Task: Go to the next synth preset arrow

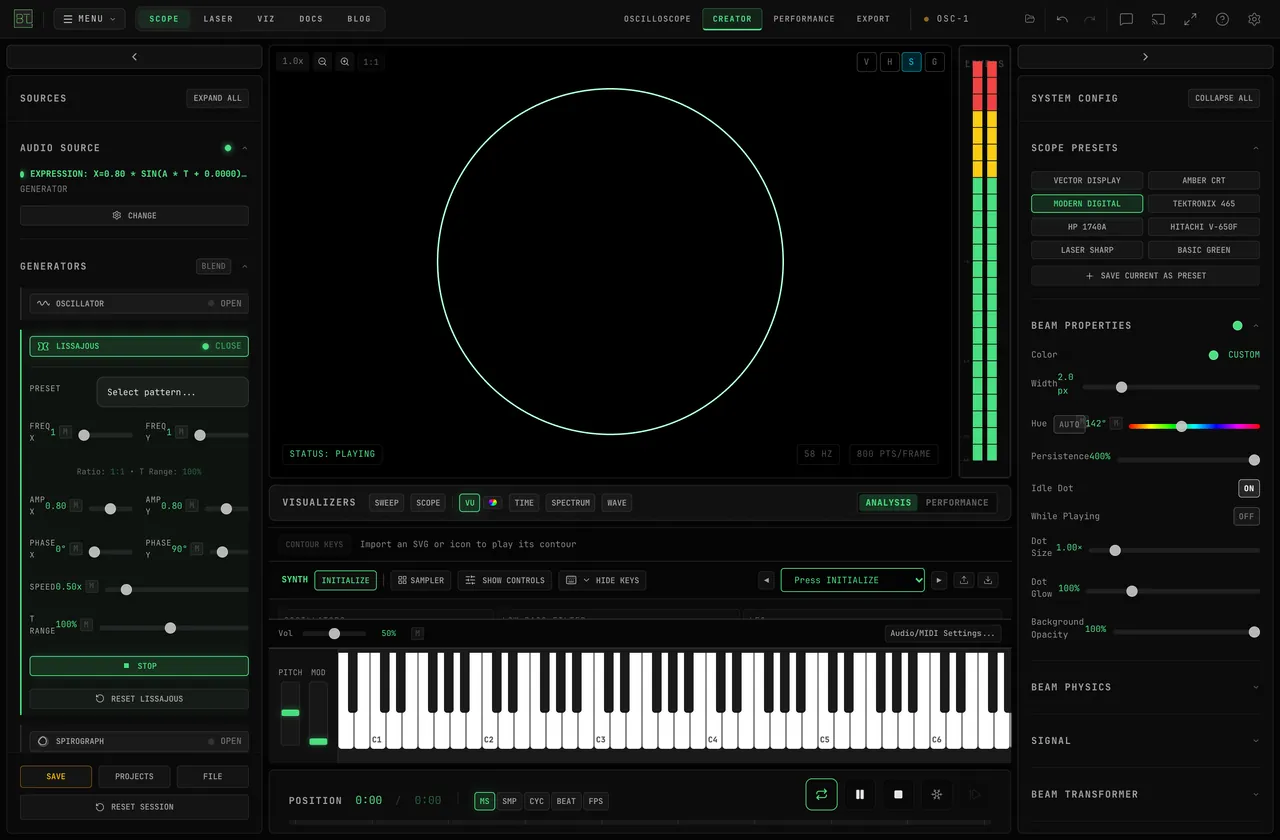Action: click(939, 580)
